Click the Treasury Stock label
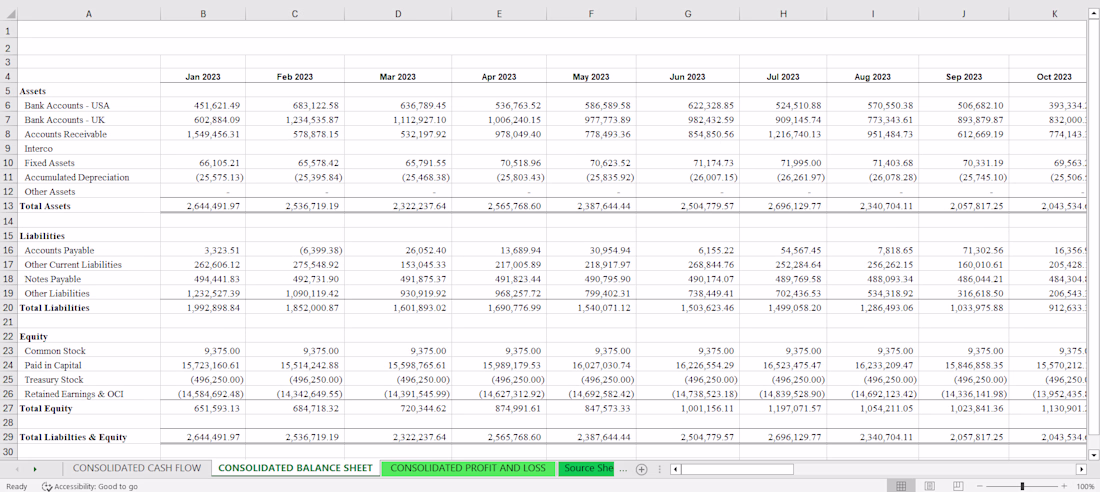 tap(53, 380)
